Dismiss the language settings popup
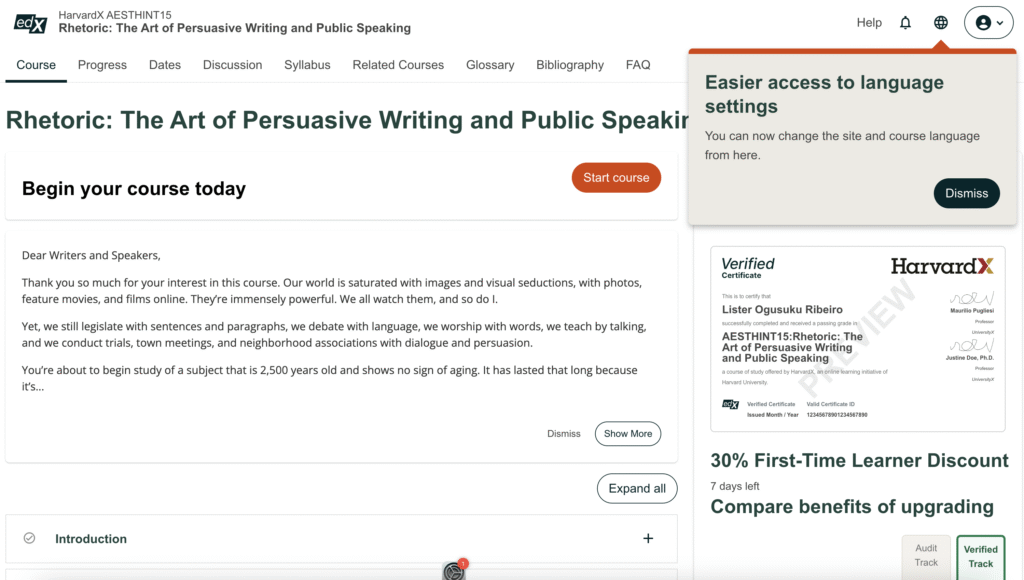This screenshot has width=1024, height=580. [967, 193]
